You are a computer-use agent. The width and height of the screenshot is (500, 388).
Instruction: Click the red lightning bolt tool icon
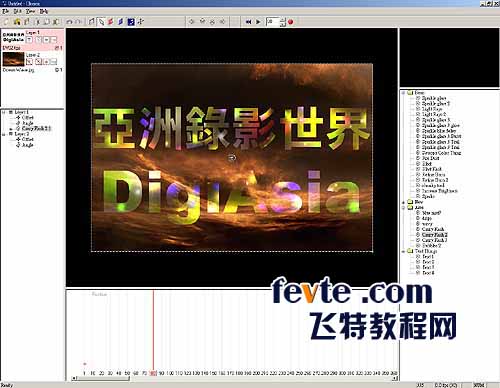pos(111,22)
